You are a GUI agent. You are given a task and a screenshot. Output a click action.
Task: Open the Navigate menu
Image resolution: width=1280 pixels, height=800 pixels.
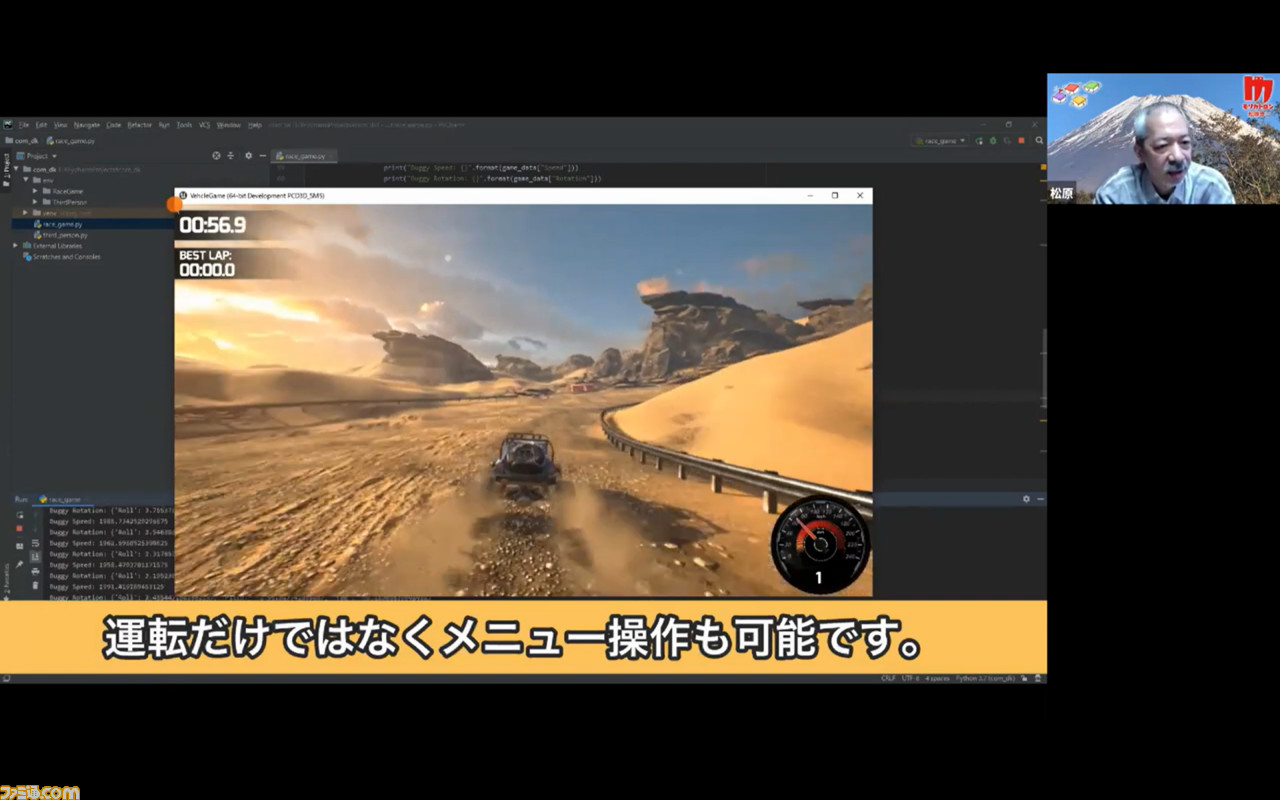[x=87, y=125]
